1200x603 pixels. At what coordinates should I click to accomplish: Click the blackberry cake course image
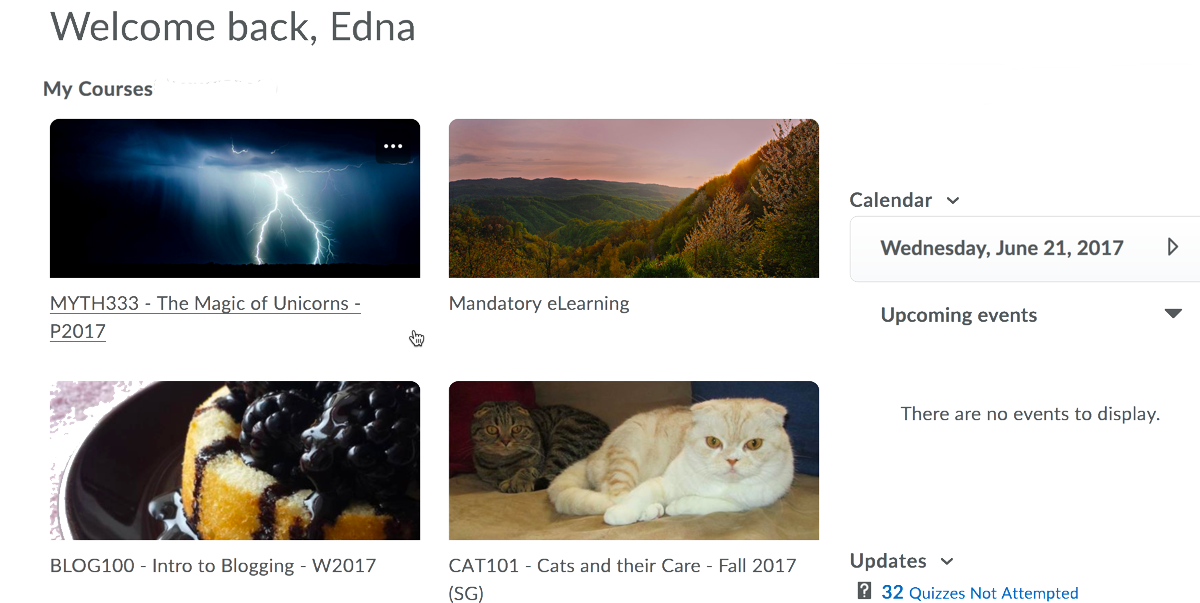click(235, 460)
